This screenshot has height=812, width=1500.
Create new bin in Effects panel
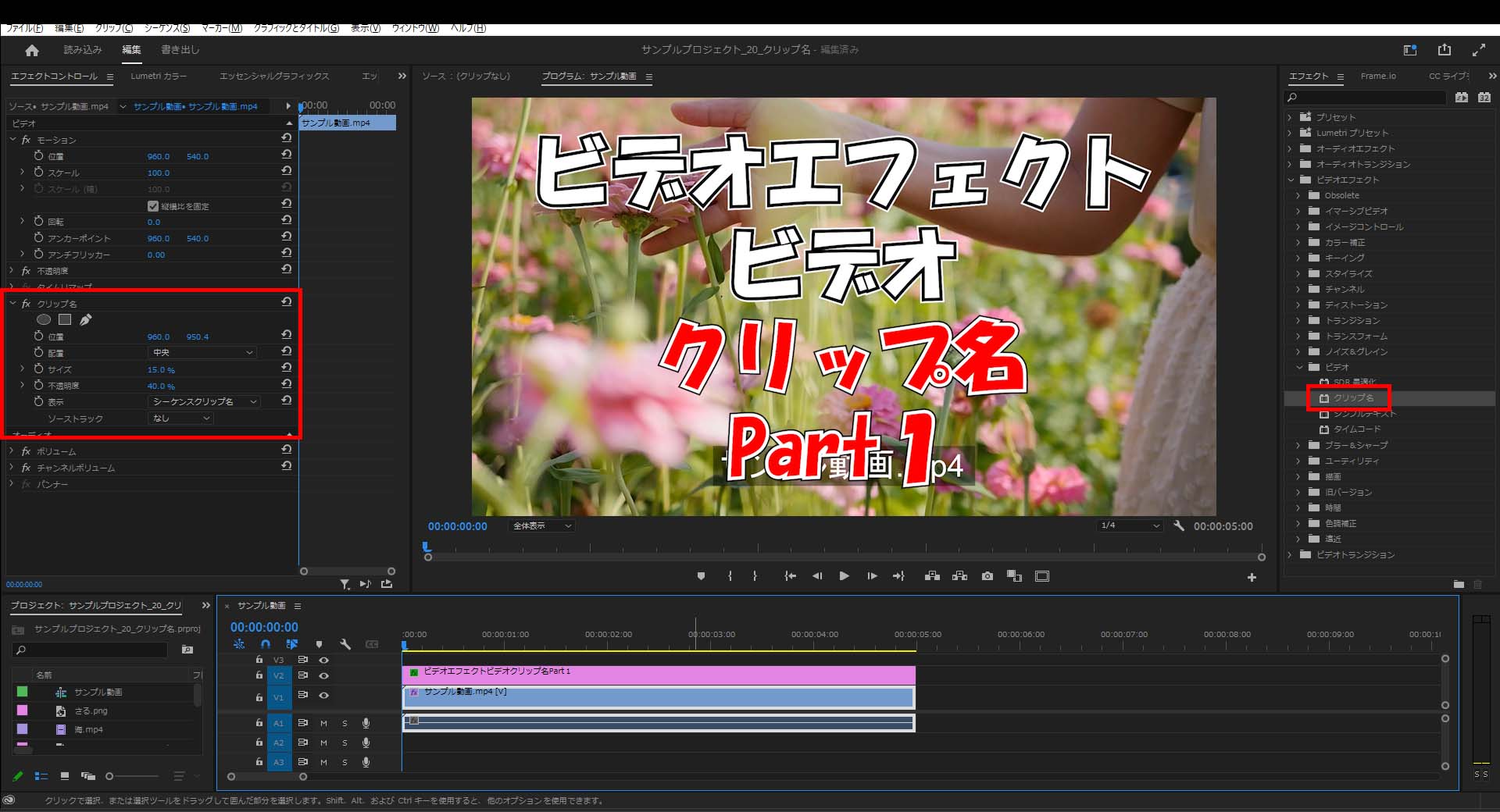click(1459, 584)
